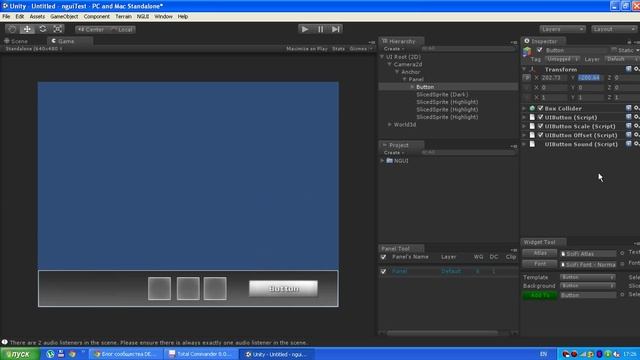Toggle Center pivot mode button

coord(90,29)
